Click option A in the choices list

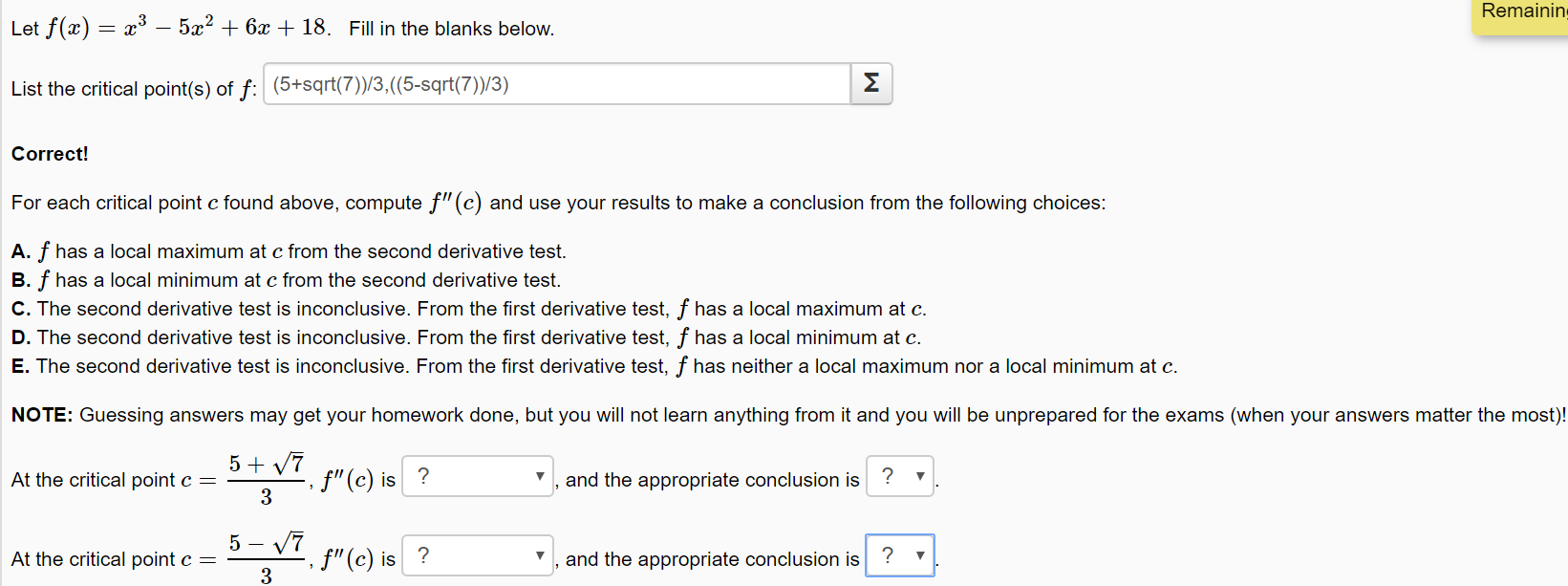tap(287, 250)
